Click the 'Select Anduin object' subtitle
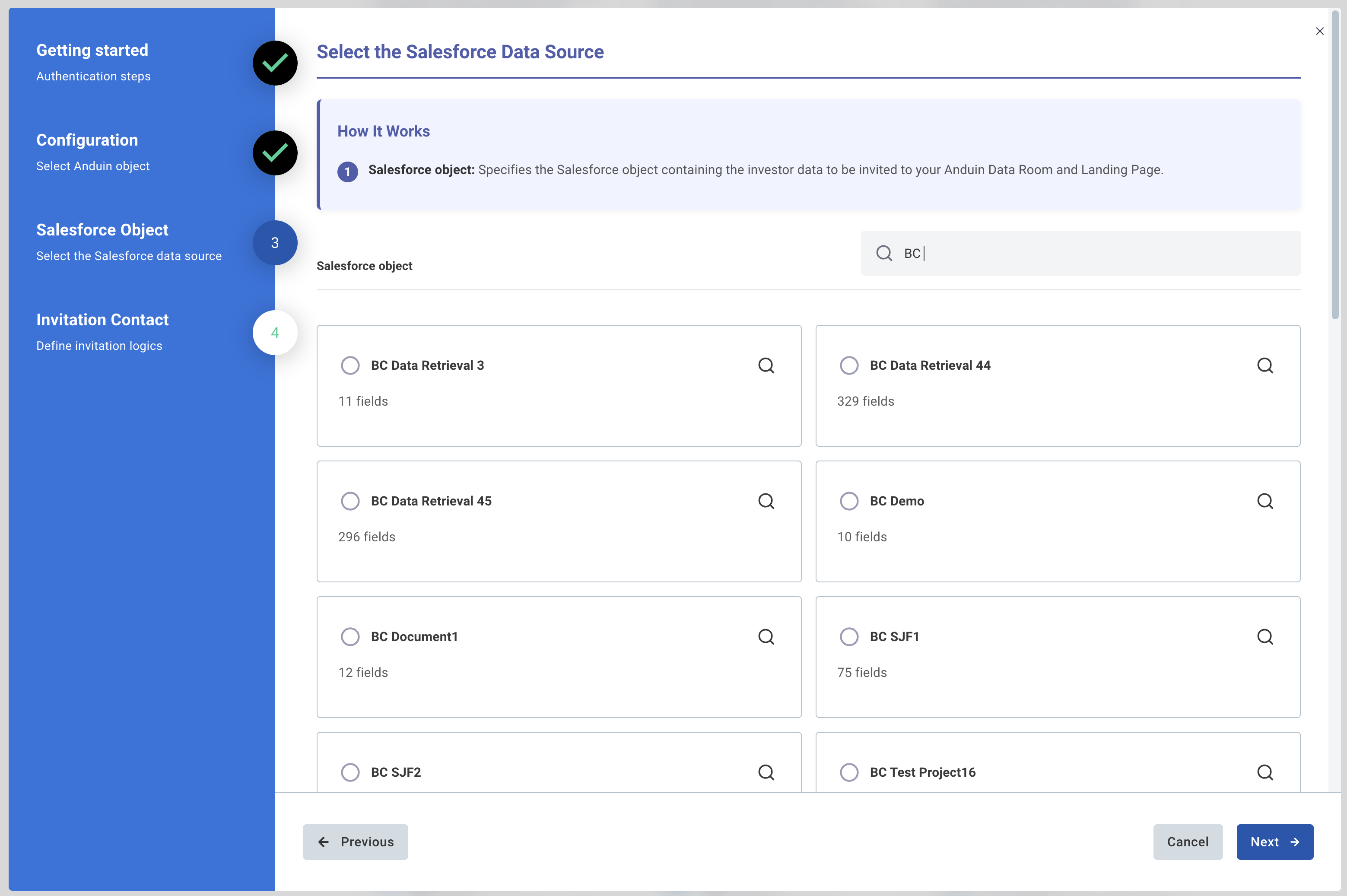1347x896 pixels. [x=92, y=166]
